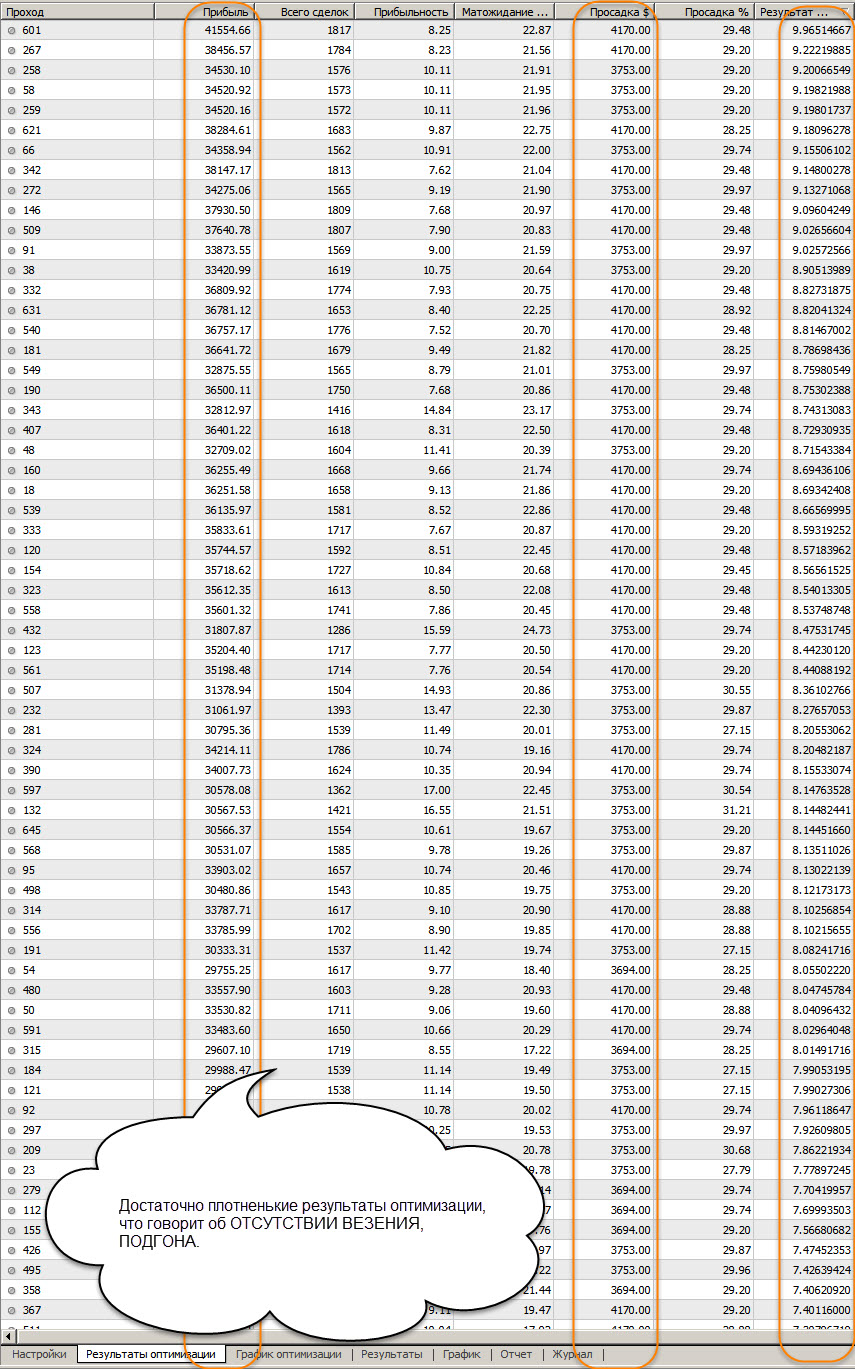Select the row icon for pass 597
The width and height of the screenshot is (855, 1369).
point(11,790)
